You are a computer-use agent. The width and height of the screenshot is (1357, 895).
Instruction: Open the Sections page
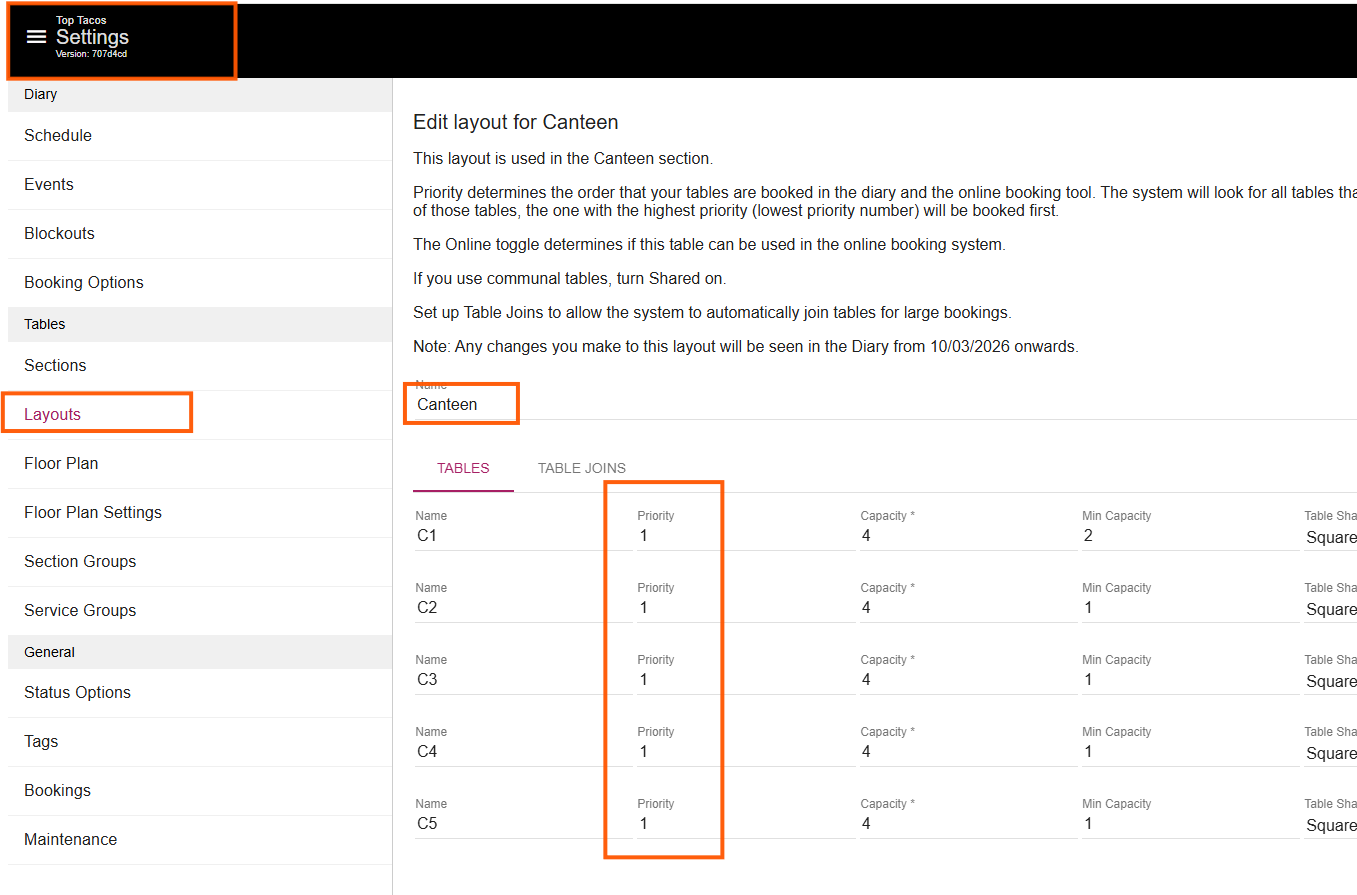55,366
